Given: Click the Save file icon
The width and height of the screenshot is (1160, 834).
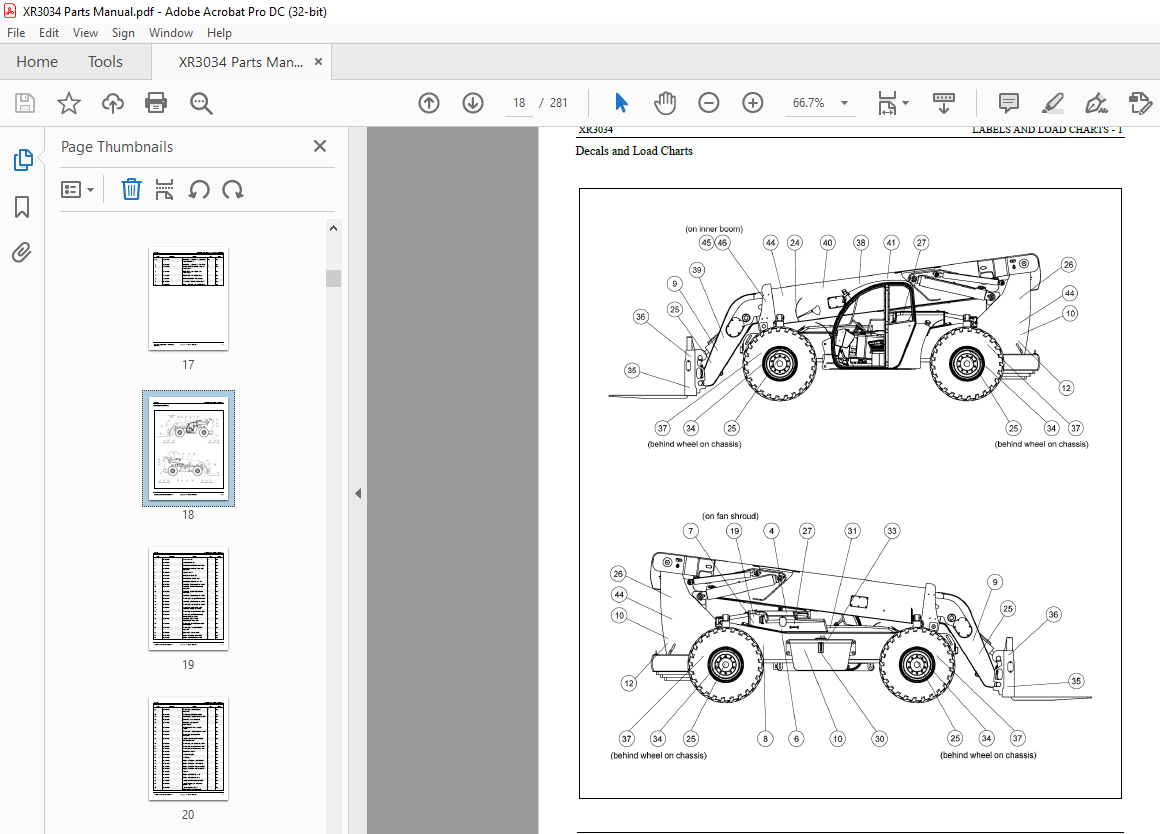Looking at the screenshot, I should [25, 103].
